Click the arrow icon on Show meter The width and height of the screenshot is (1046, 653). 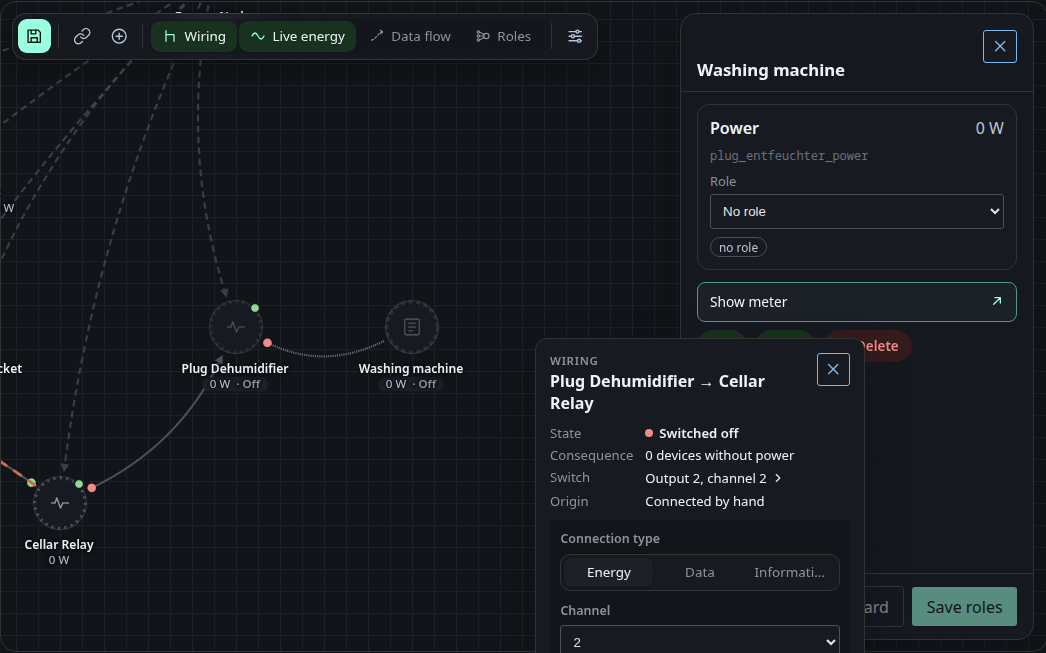coord(997,301)
